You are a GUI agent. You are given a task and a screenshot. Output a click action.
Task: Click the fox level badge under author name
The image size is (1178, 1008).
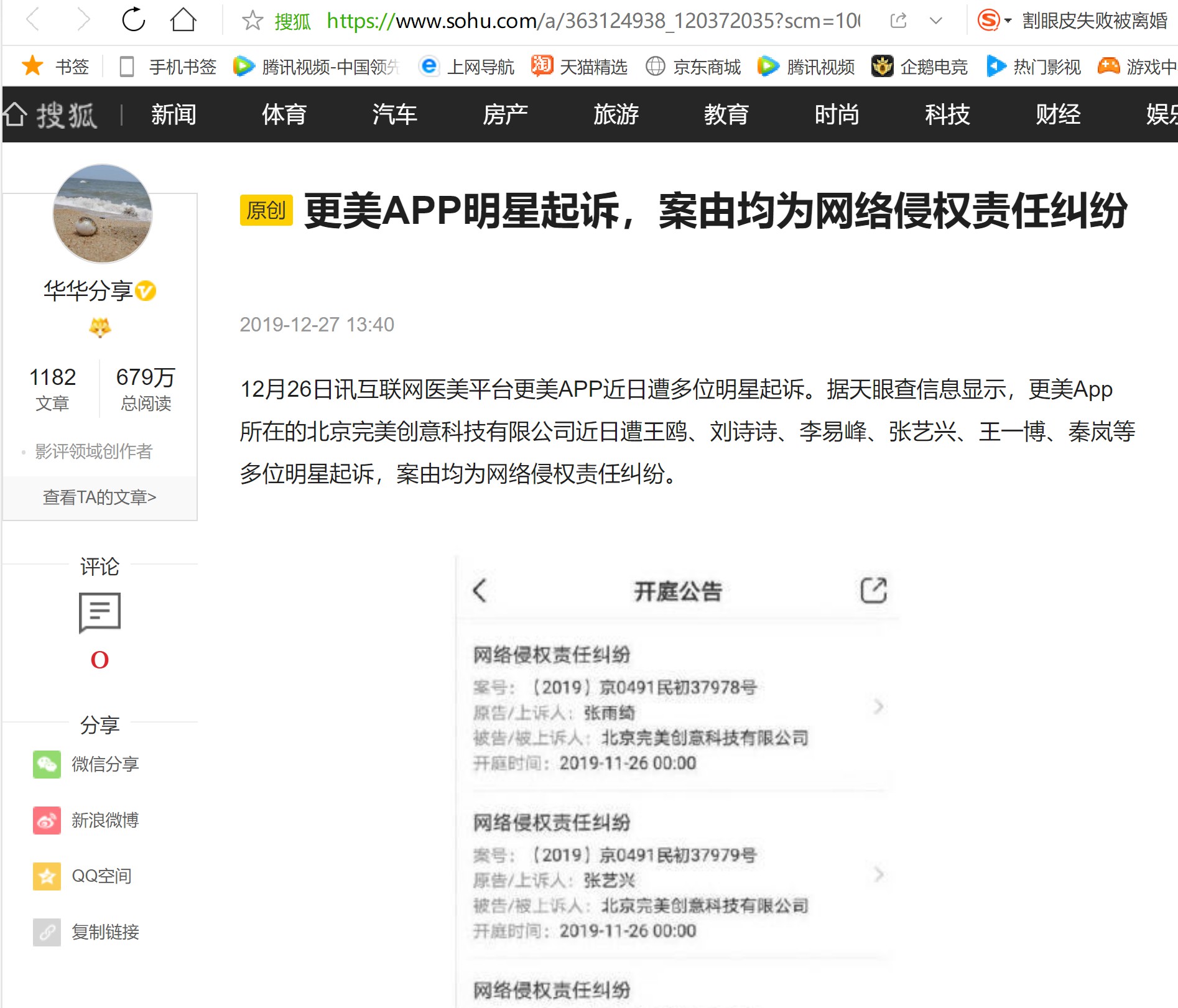click(100, 326)
